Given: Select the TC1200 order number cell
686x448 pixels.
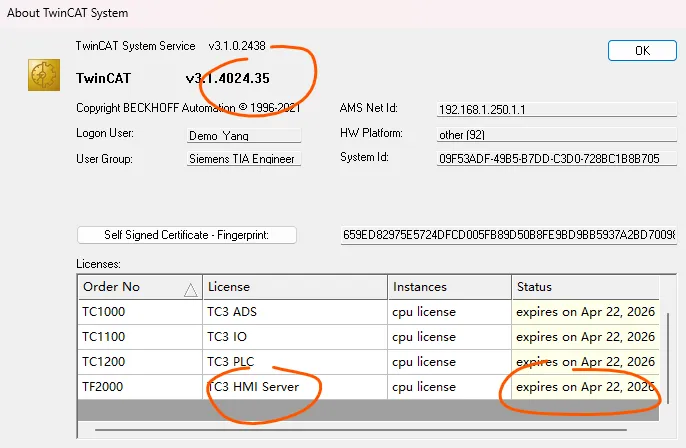Looking at the screenshot, I should coord(140,362).
